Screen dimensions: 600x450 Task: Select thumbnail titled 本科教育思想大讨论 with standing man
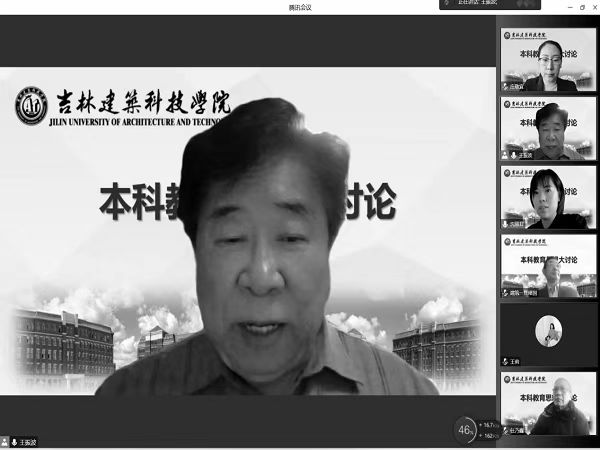tap(548, 265)
